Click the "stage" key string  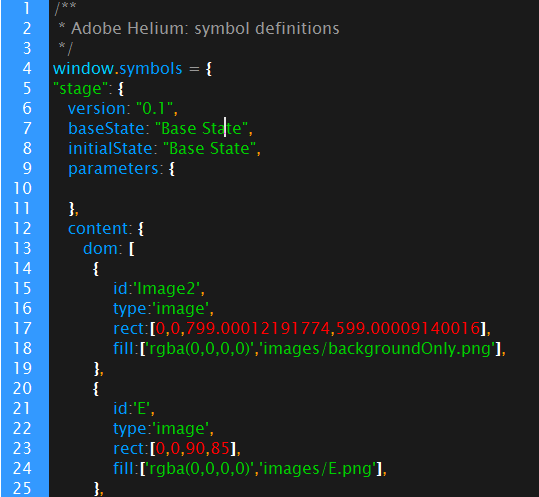(80, 89)
